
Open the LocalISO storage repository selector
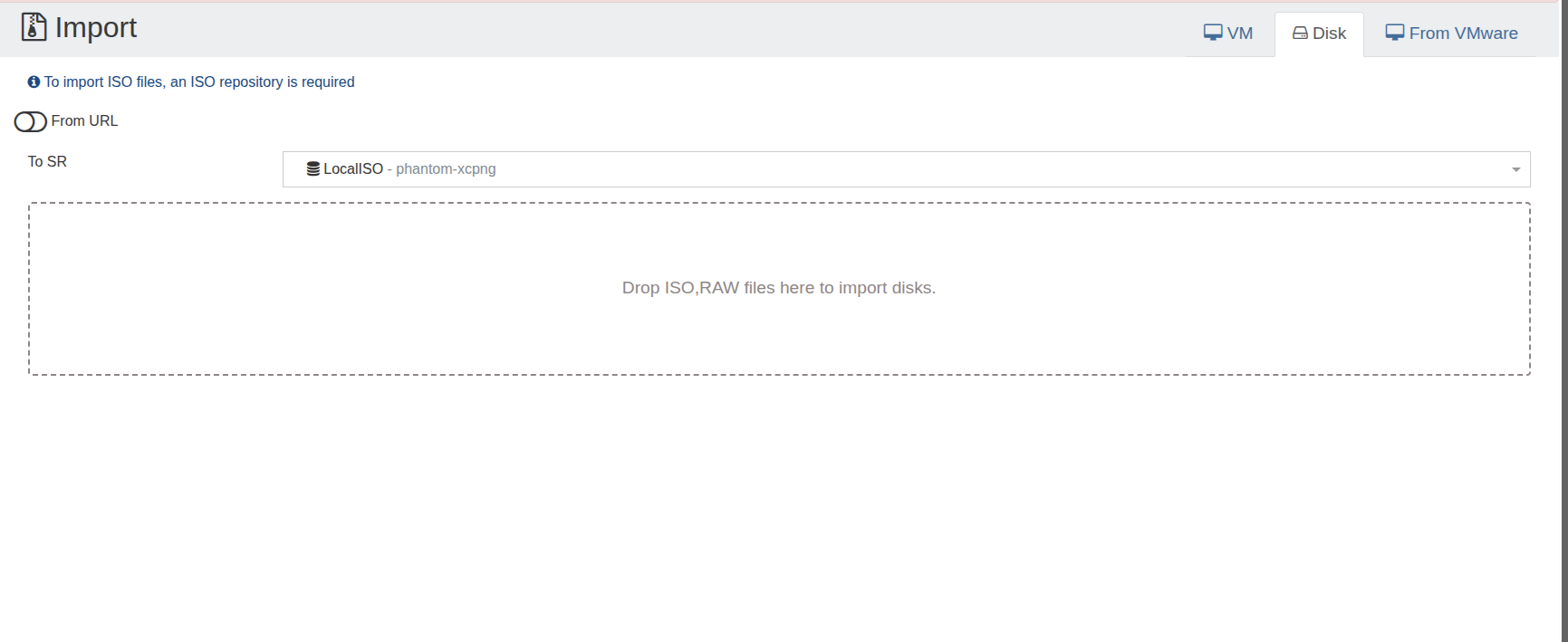(906, 169)
